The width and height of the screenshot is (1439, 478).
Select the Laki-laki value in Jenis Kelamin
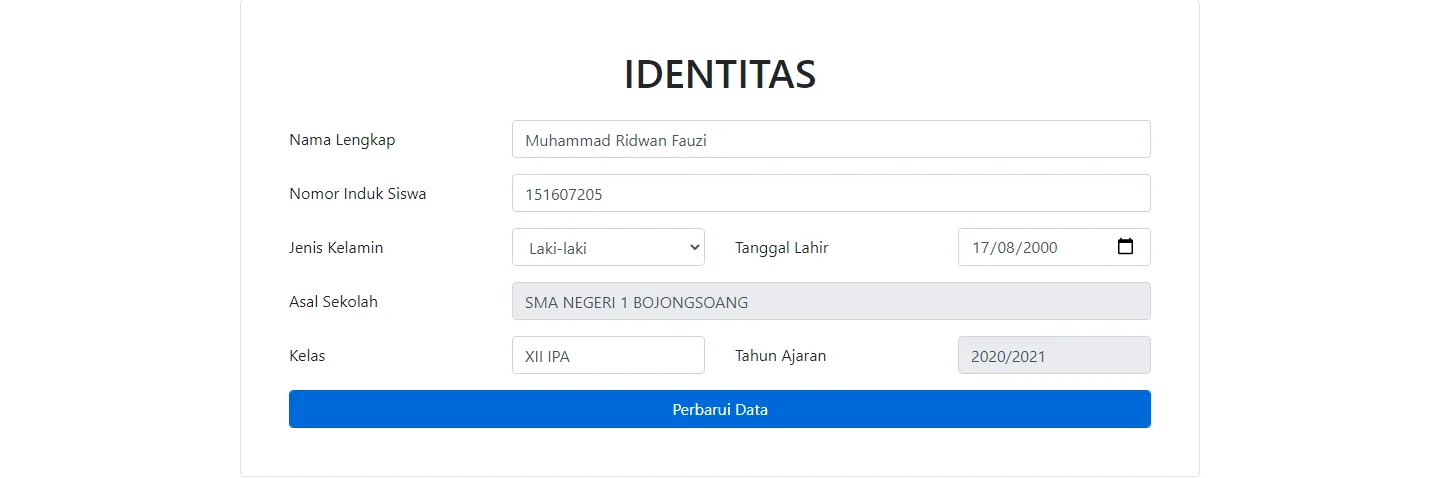coord(608,247)
